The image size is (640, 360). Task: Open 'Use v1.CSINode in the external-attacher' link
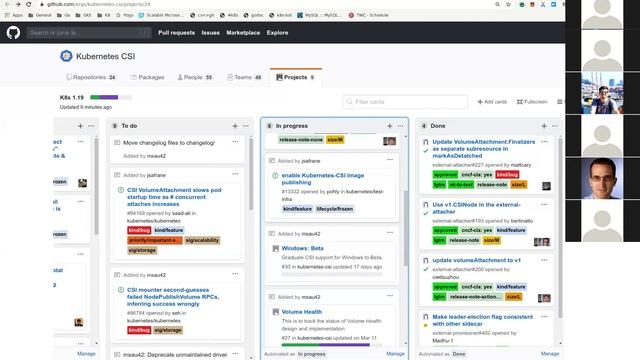point(476,208)
